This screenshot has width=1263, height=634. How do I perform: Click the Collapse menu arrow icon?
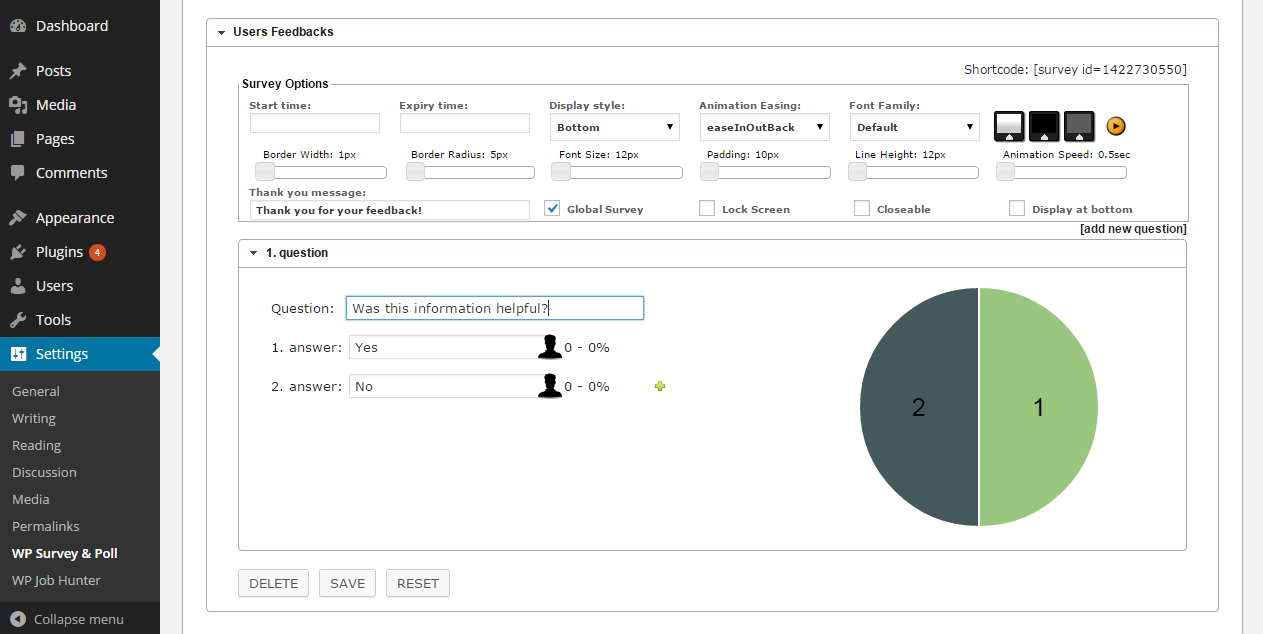pos(18,619)
